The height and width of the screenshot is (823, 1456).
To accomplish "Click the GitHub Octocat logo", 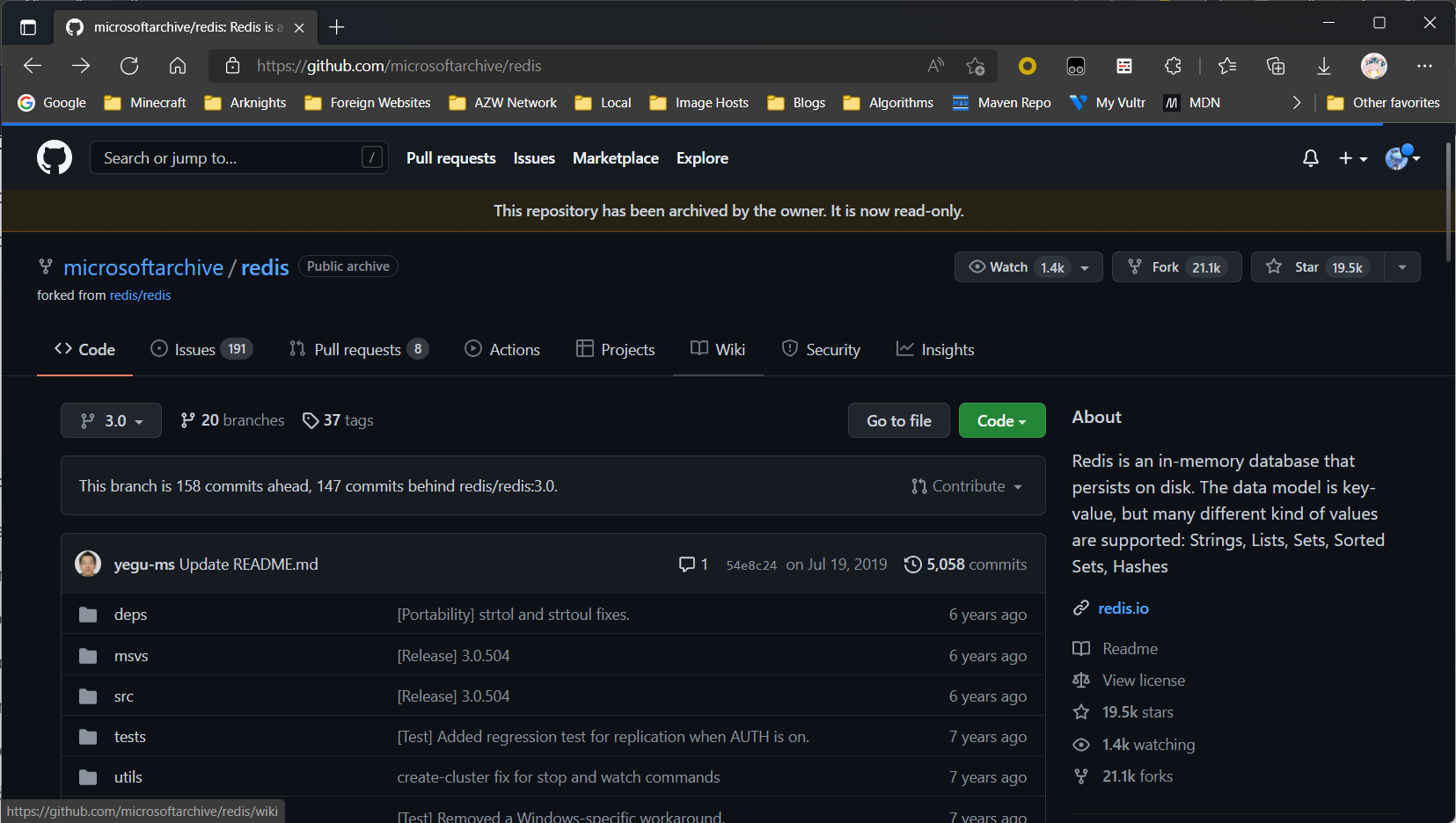I will (54, 158).
